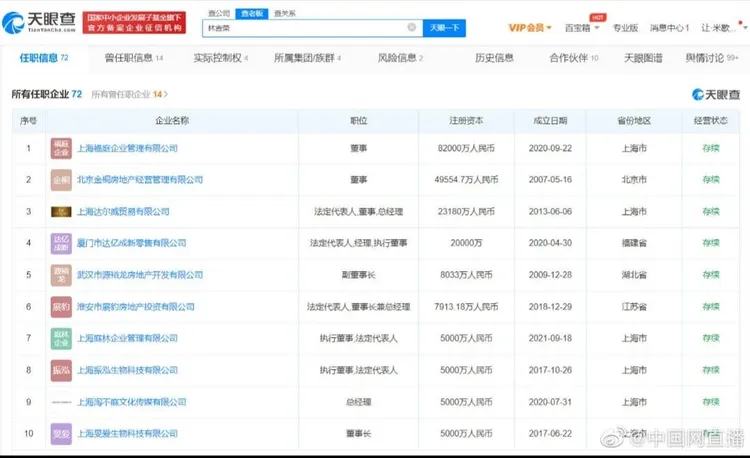Switch to the 查公司 search tab

tap(219, 13)
